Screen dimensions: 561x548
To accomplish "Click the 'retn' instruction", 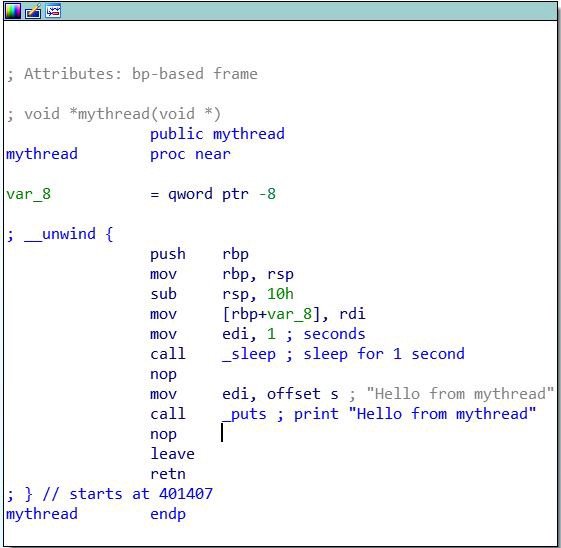I will click(x=168, y=474).
